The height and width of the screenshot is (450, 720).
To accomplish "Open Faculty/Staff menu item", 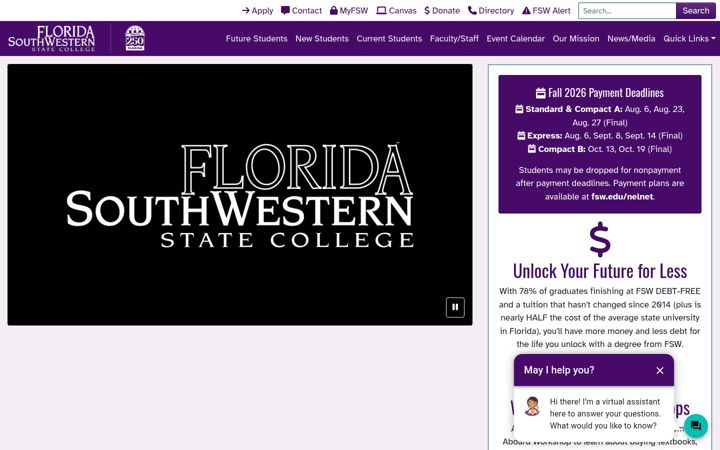I will (454, 39).
